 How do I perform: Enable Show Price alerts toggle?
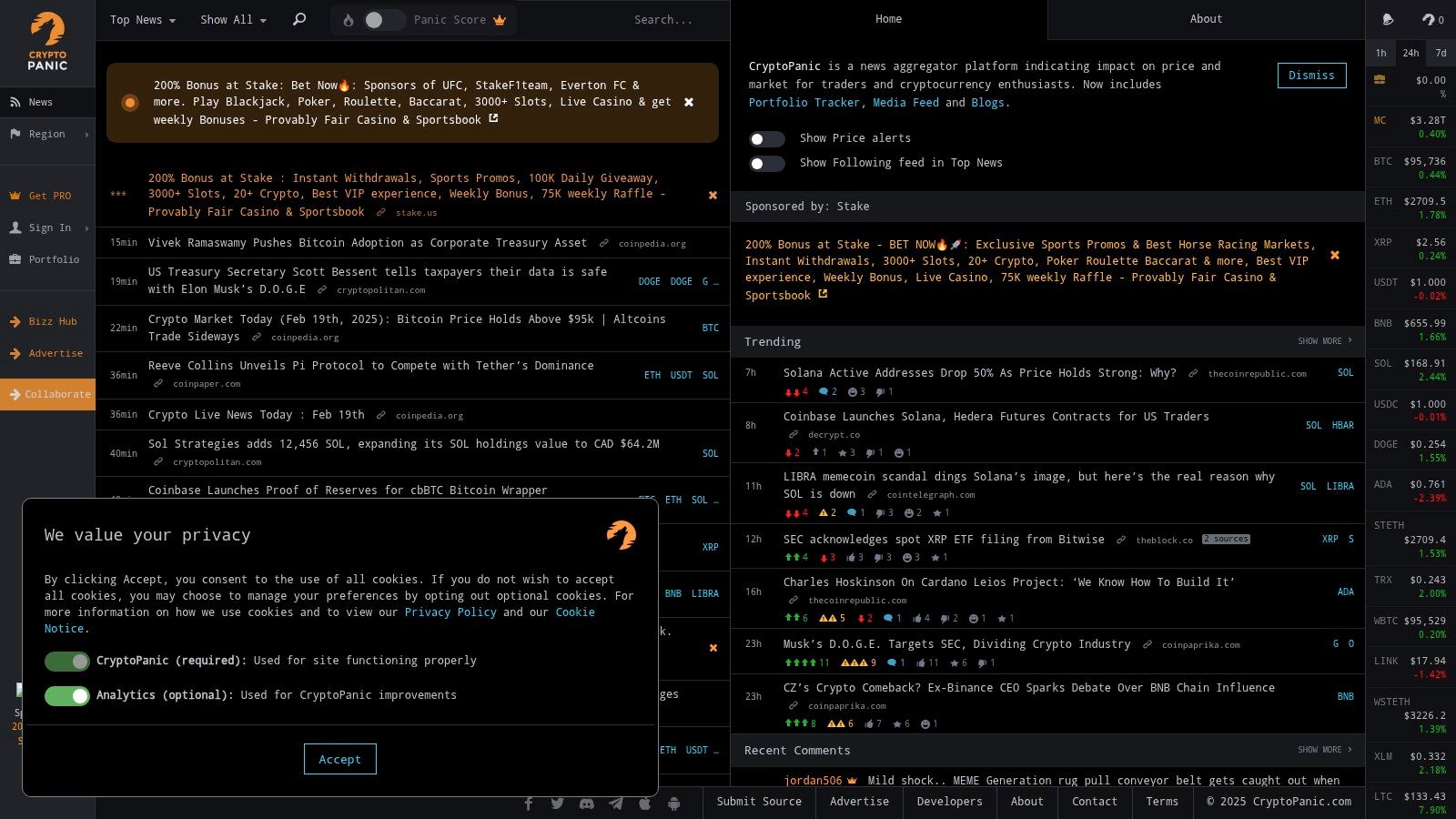point(766,138)
